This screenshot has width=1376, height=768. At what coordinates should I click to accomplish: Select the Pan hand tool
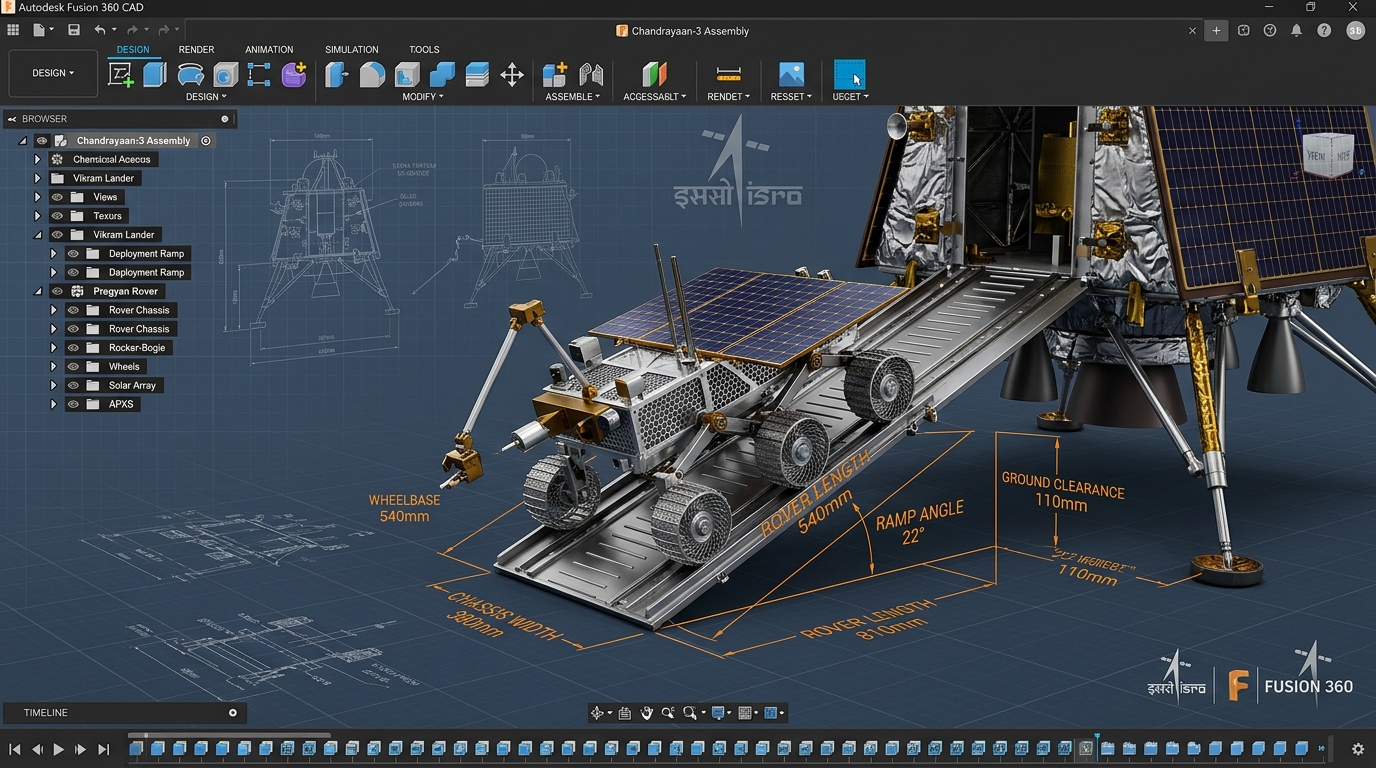point(646,713)
